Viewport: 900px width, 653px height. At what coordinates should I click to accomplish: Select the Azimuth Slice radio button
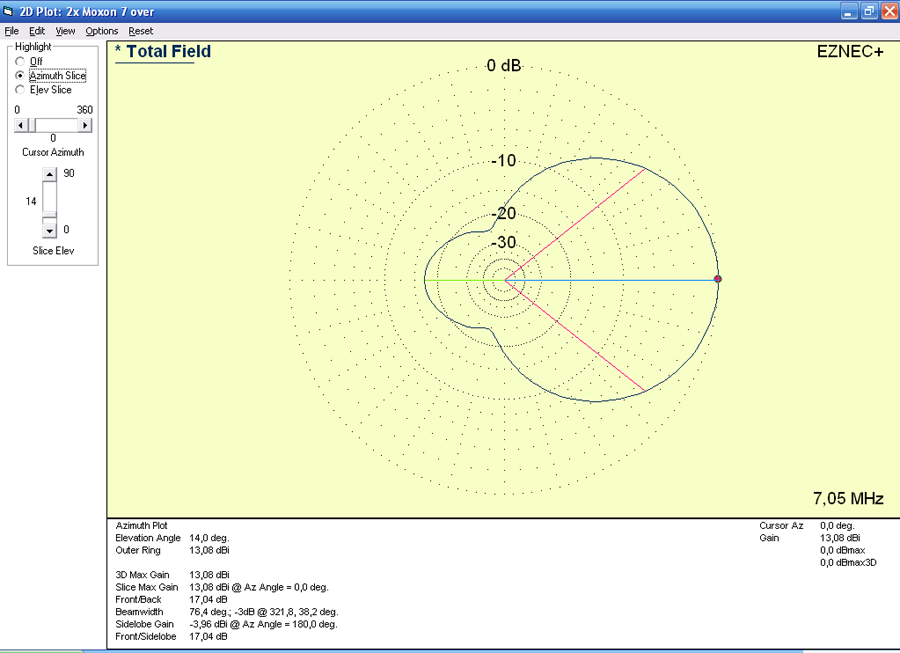tap(20, 75)
